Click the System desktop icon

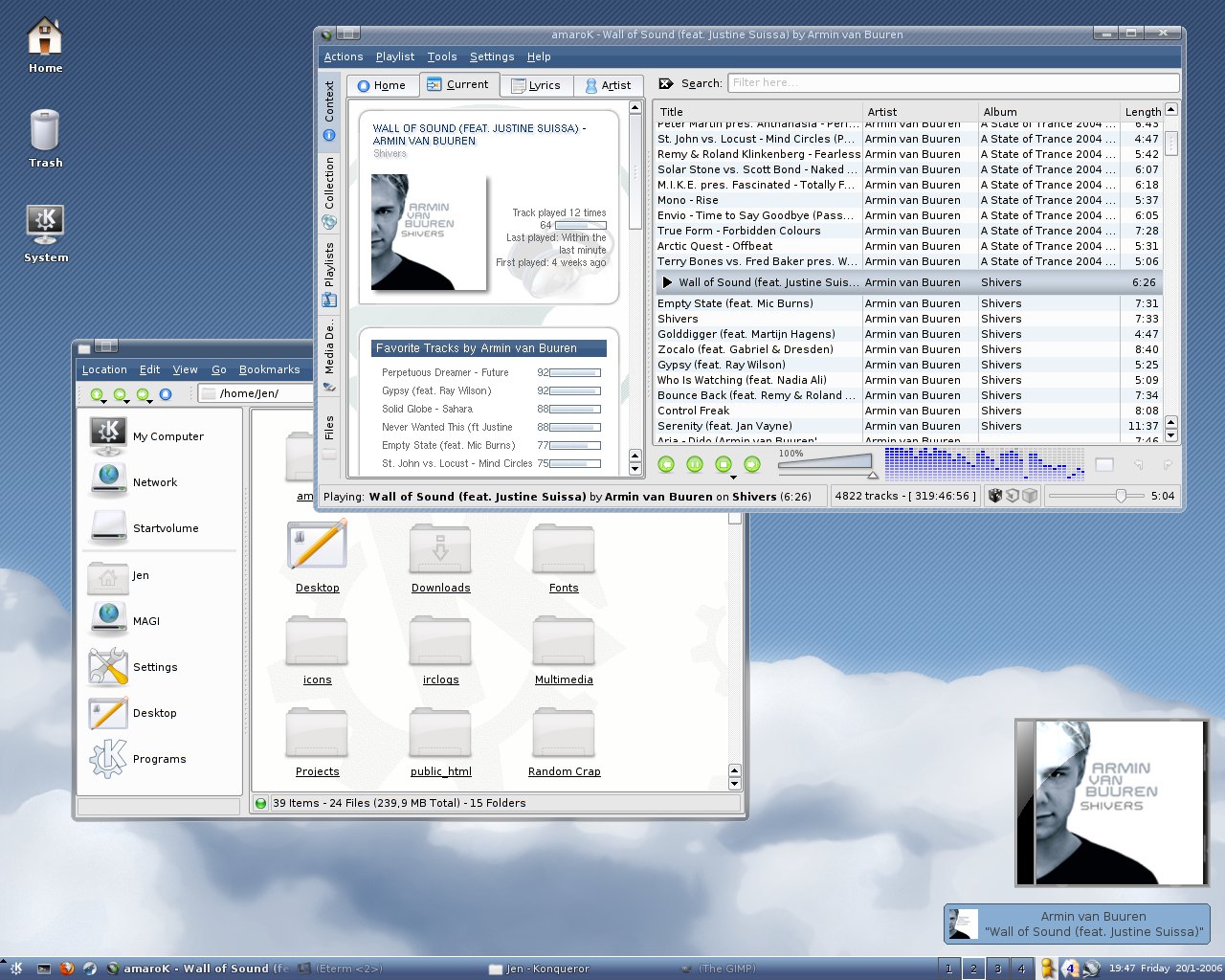[x=45, y=234]
